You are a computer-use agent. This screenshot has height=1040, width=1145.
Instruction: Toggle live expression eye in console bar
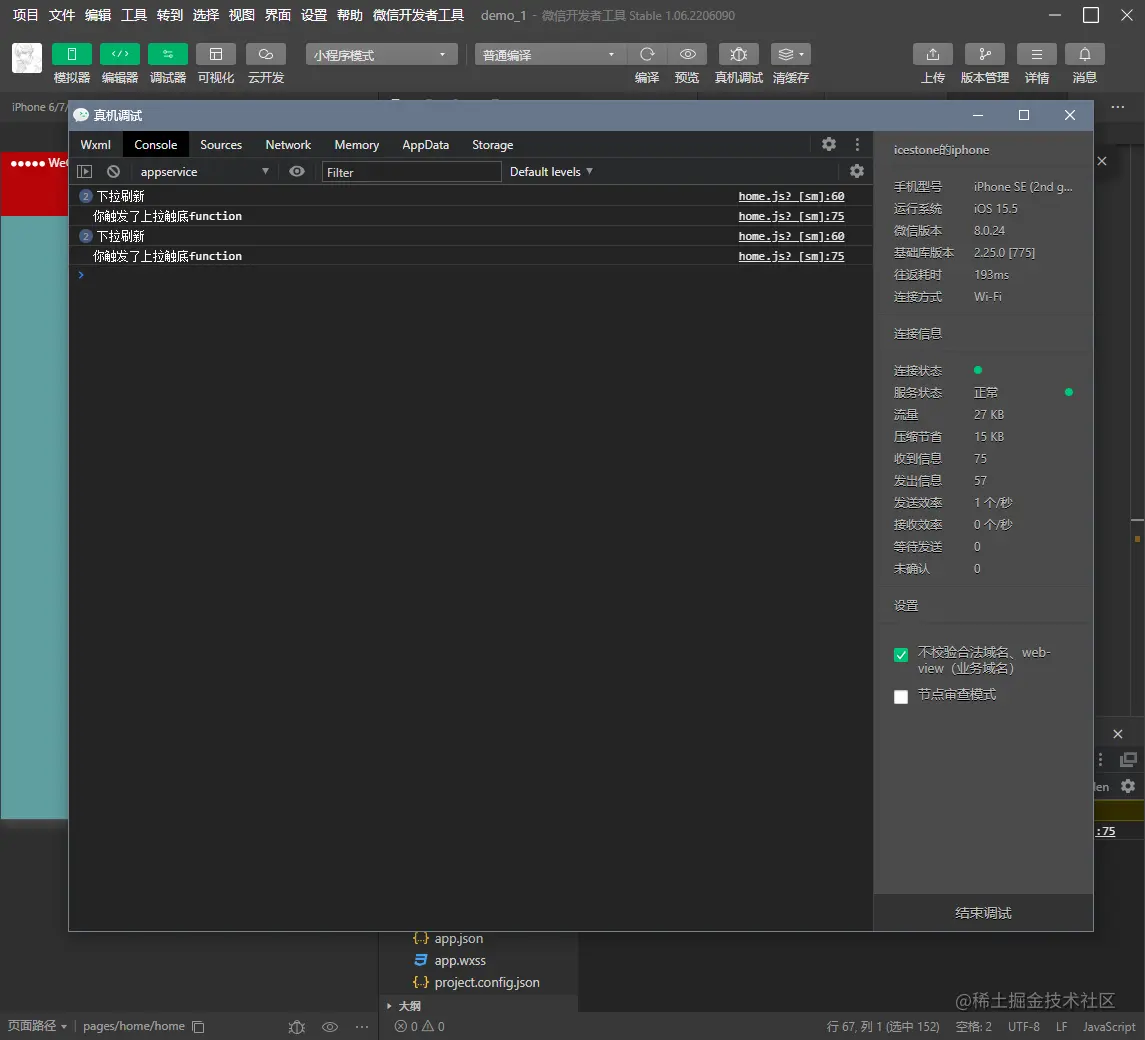[x=296, y=171]
